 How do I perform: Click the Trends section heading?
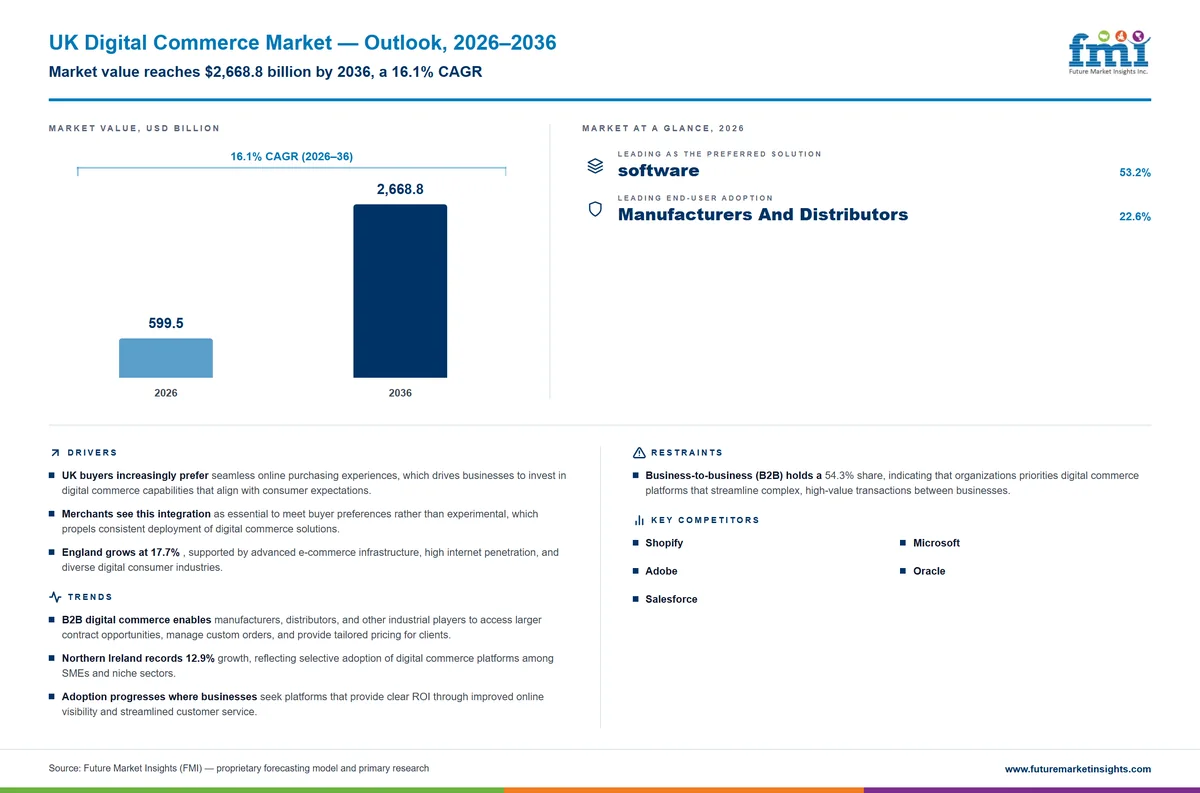(x=90, y=597)
